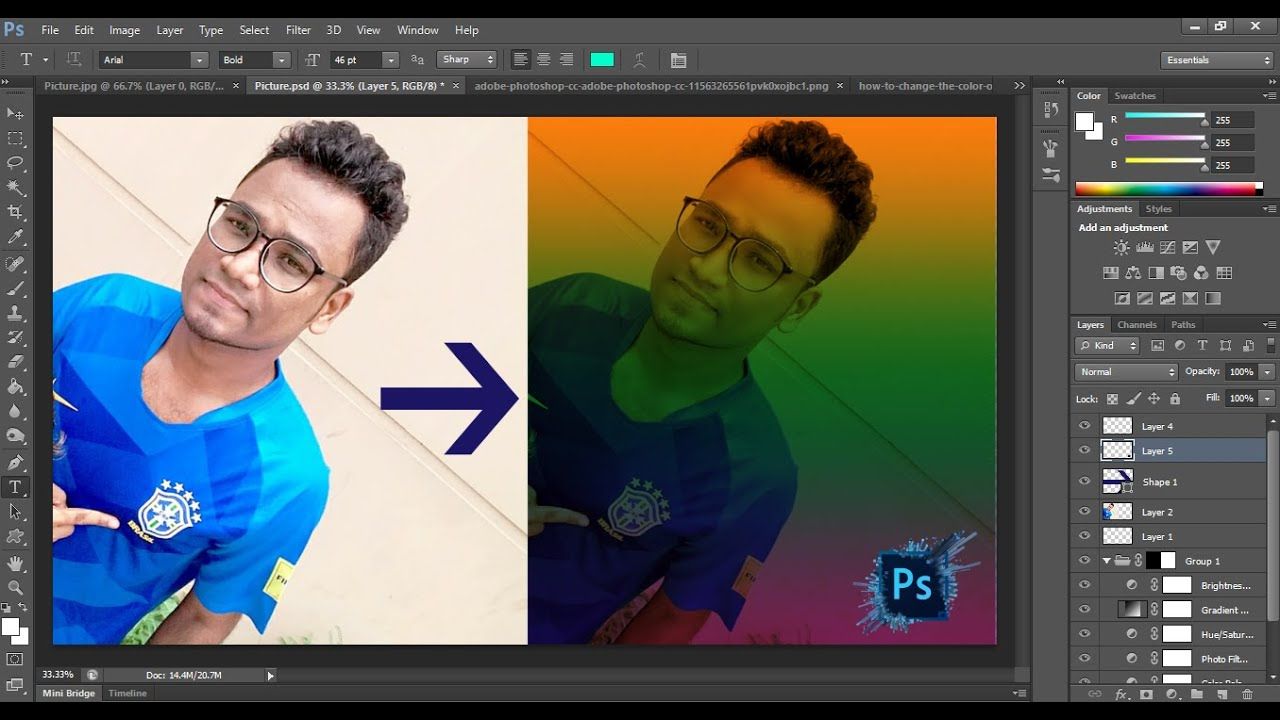Screen dimensions: 1280x720
Task: Select the Pen tool
Action: point(15,463)
